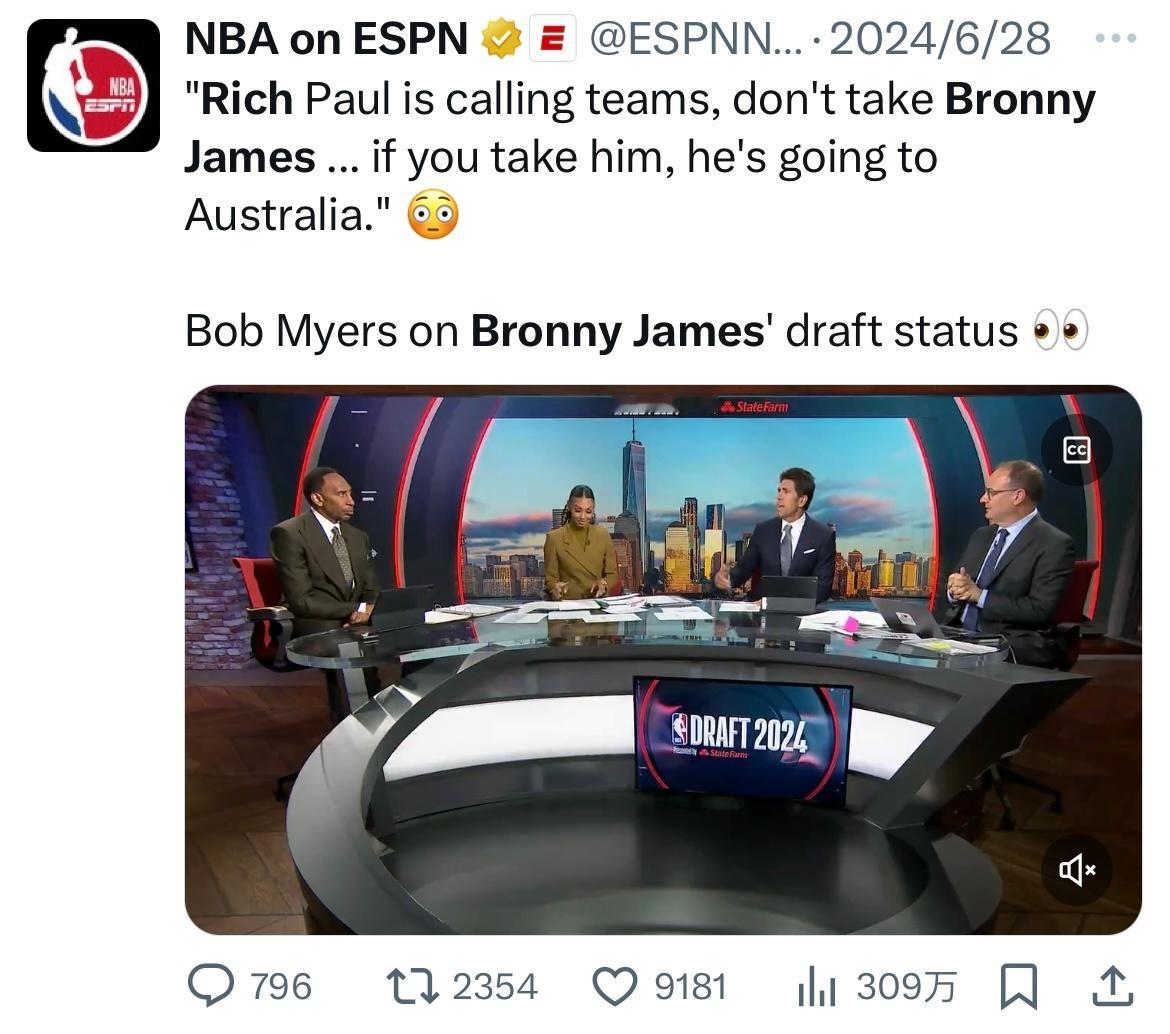Open the three-dot more options menu
The width and height of the screenshot is (1170, 1034).
pos(1116,37)
